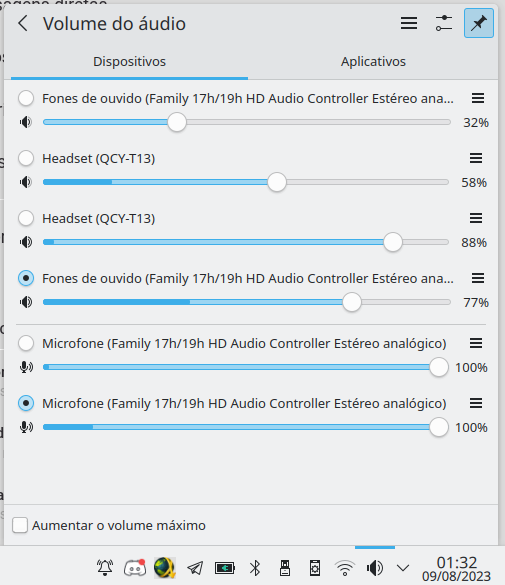This screenshot has height=585, width=505.
Task: Click the Bluetooth tray icon
Action: [x=255, y=568]
